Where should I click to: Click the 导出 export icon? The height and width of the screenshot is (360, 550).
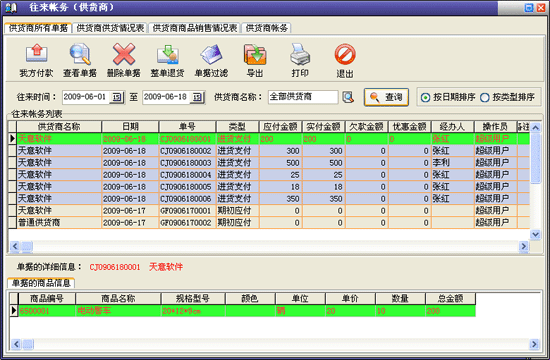[255, 54]
